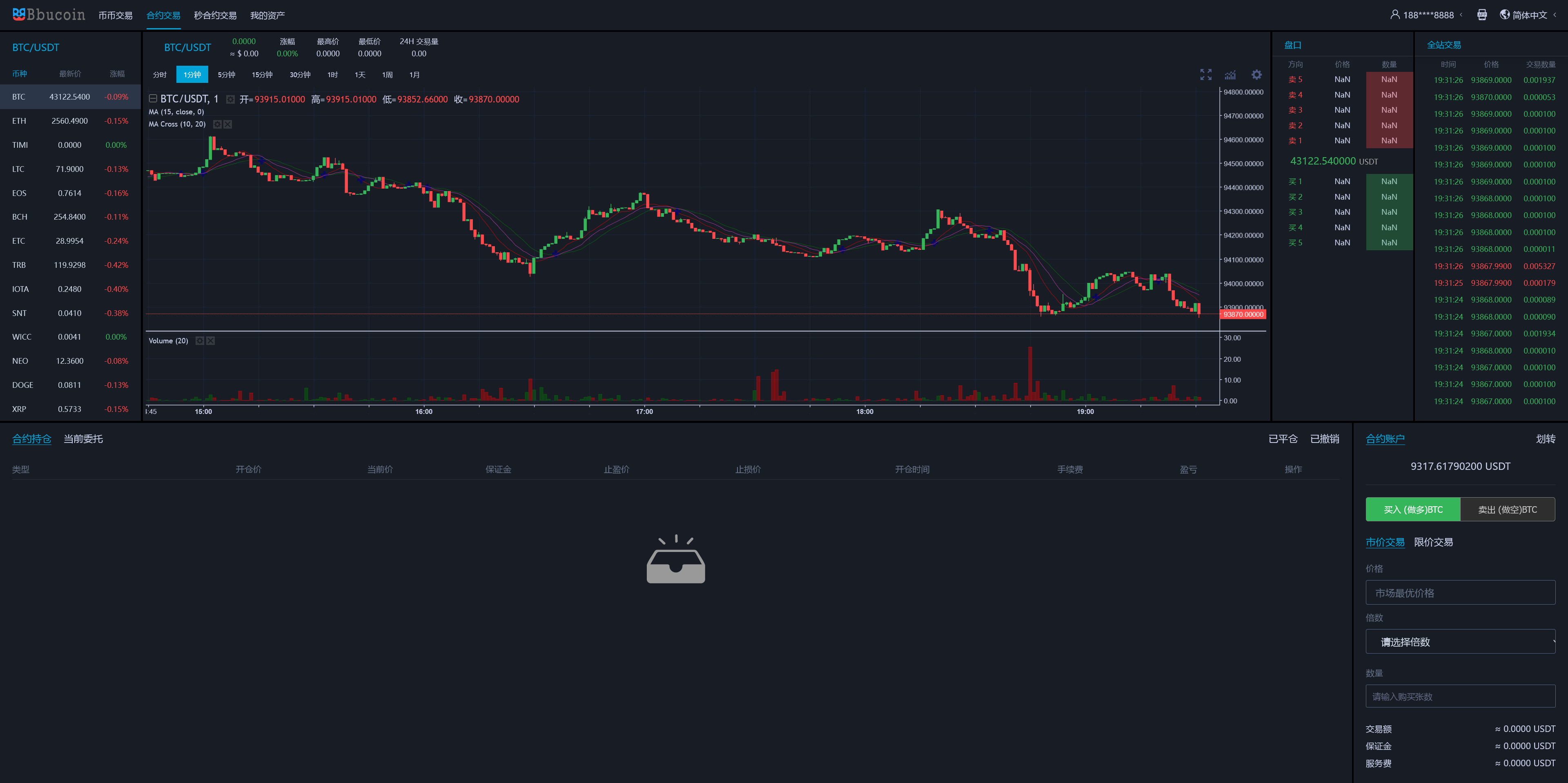The width and height of the screenshot is (1568, 783).
Task: Go to 秒合约交易 in top menu
Action: pos(215,15)
